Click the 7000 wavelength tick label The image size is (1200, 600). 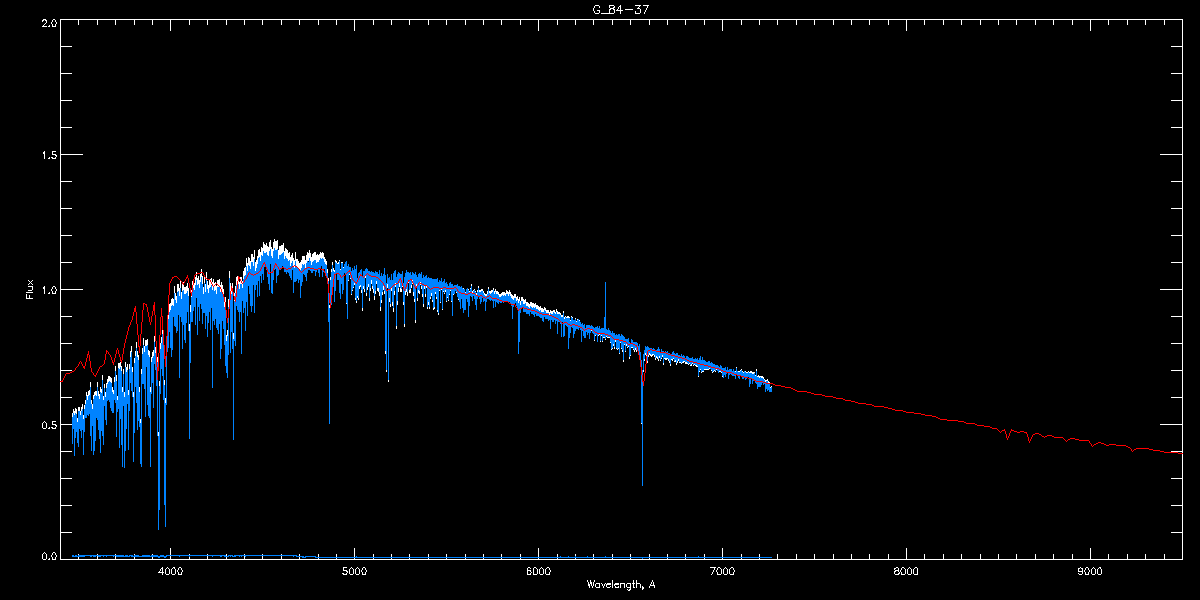click(722, 572)
